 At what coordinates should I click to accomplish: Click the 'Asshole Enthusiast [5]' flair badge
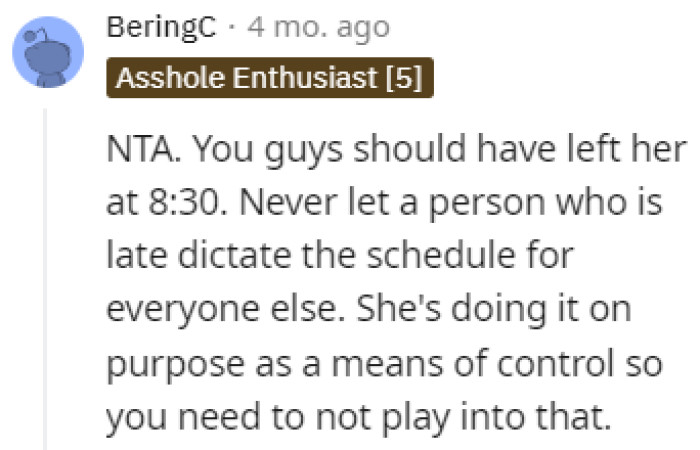click(x=270, y=78)
